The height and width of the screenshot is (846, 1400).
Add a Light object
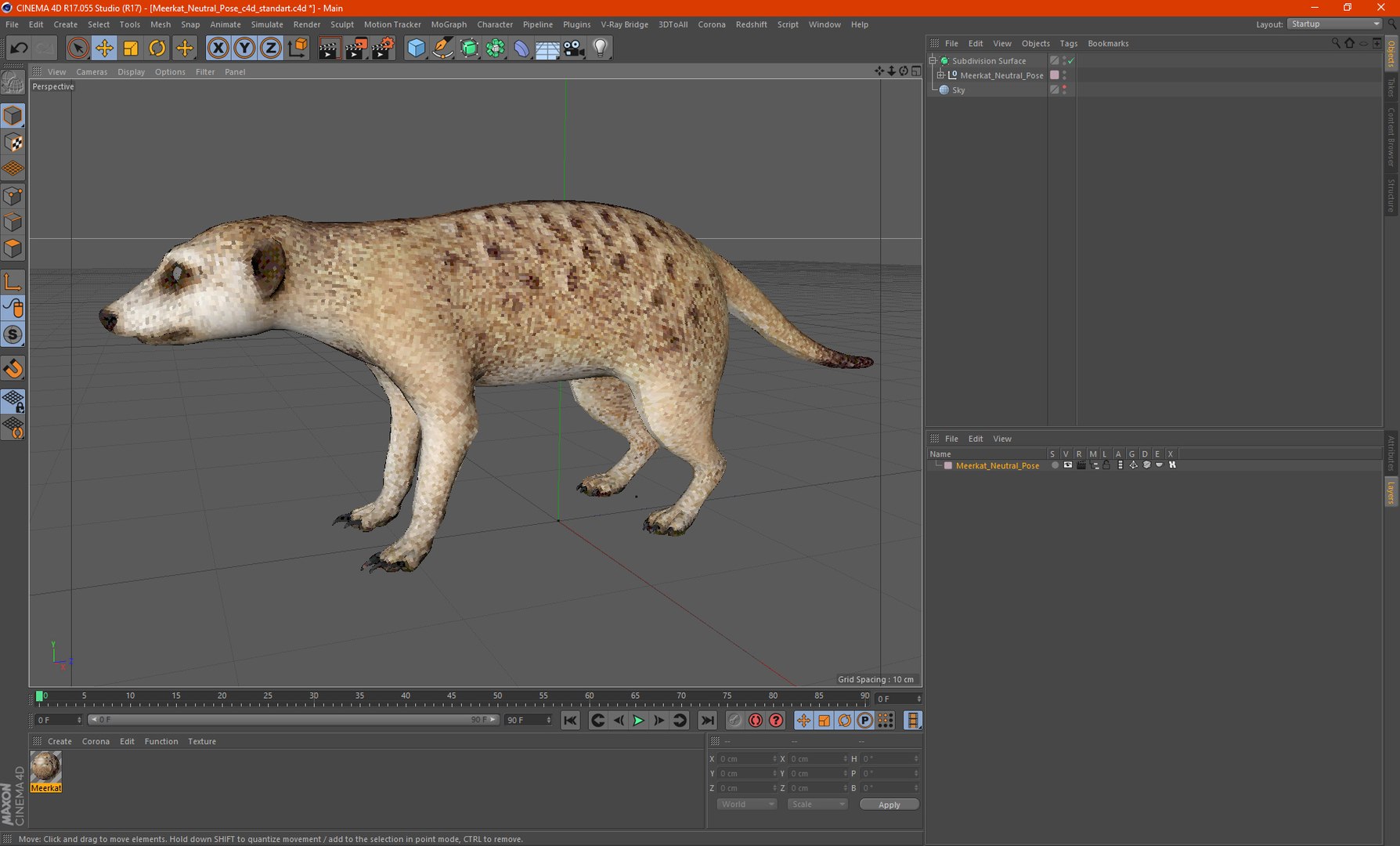coord(601,49)
